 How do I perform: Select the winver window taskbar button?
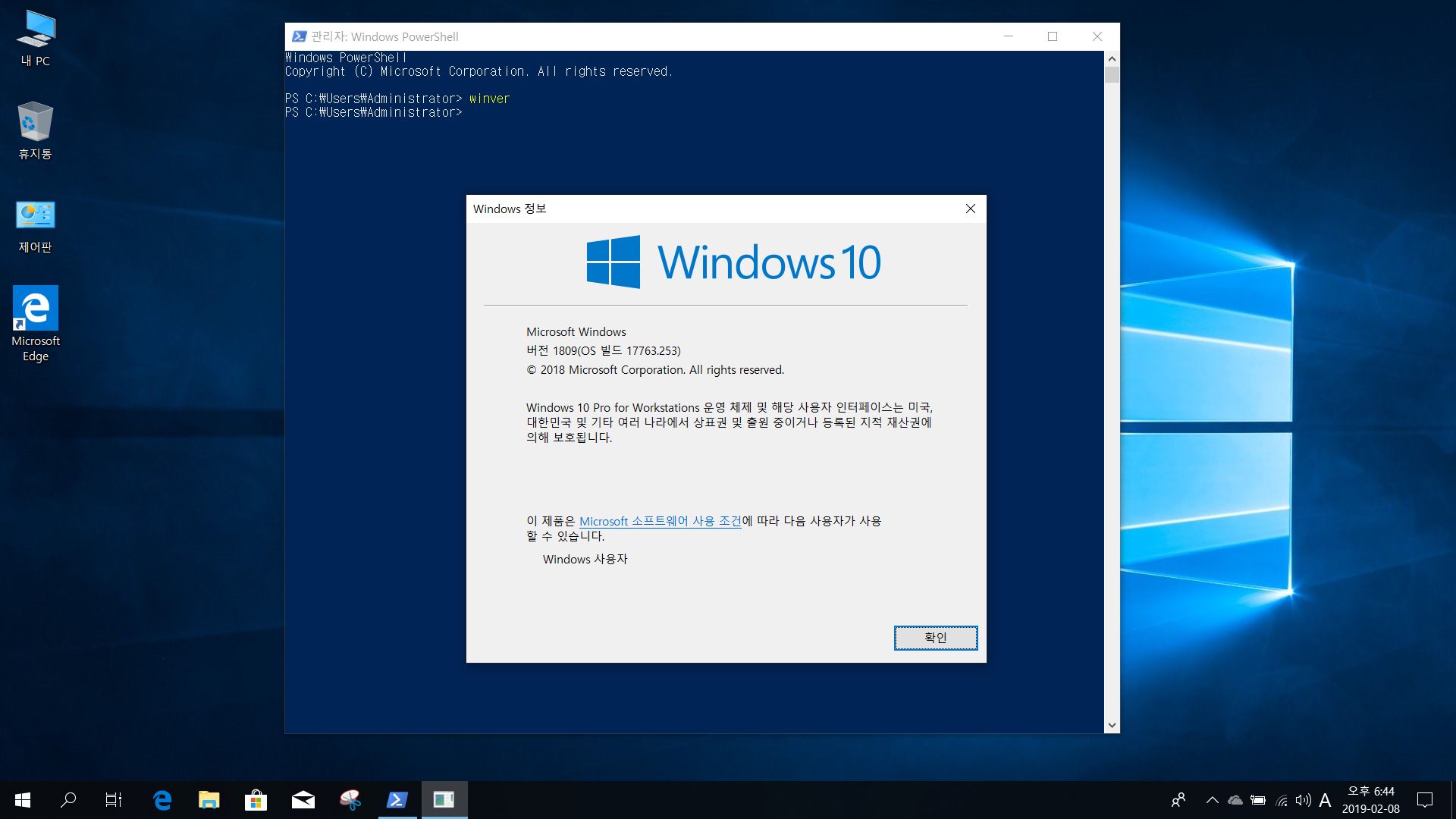click(x=444, y=800)
